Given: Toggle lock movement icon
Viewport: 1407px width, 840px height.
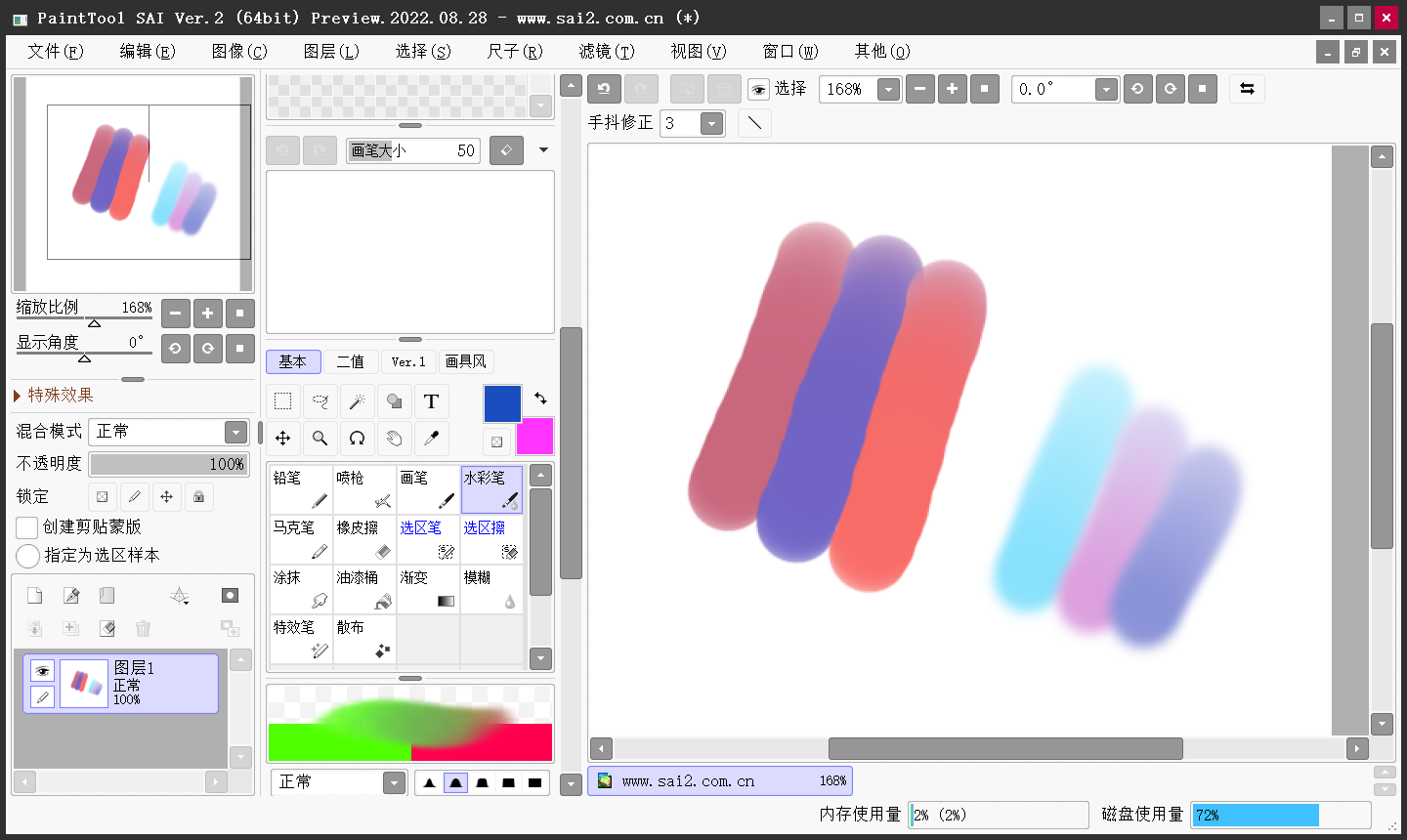Looking at the screenshot, I should click(167, 497).
